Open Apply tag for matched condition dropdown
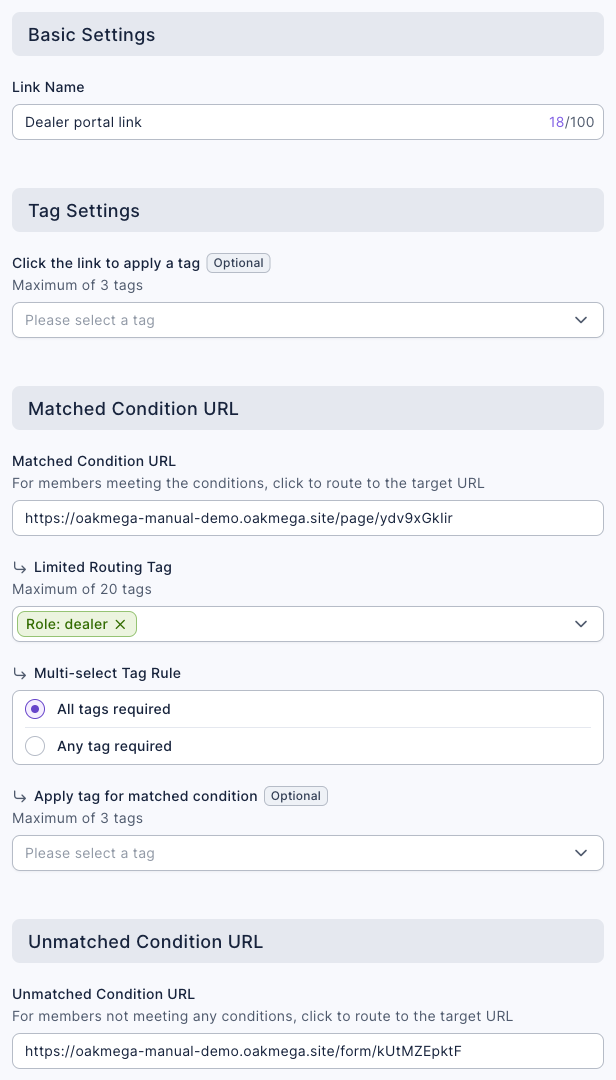Viewport: 616px width, 1080px height. (308, 853)
